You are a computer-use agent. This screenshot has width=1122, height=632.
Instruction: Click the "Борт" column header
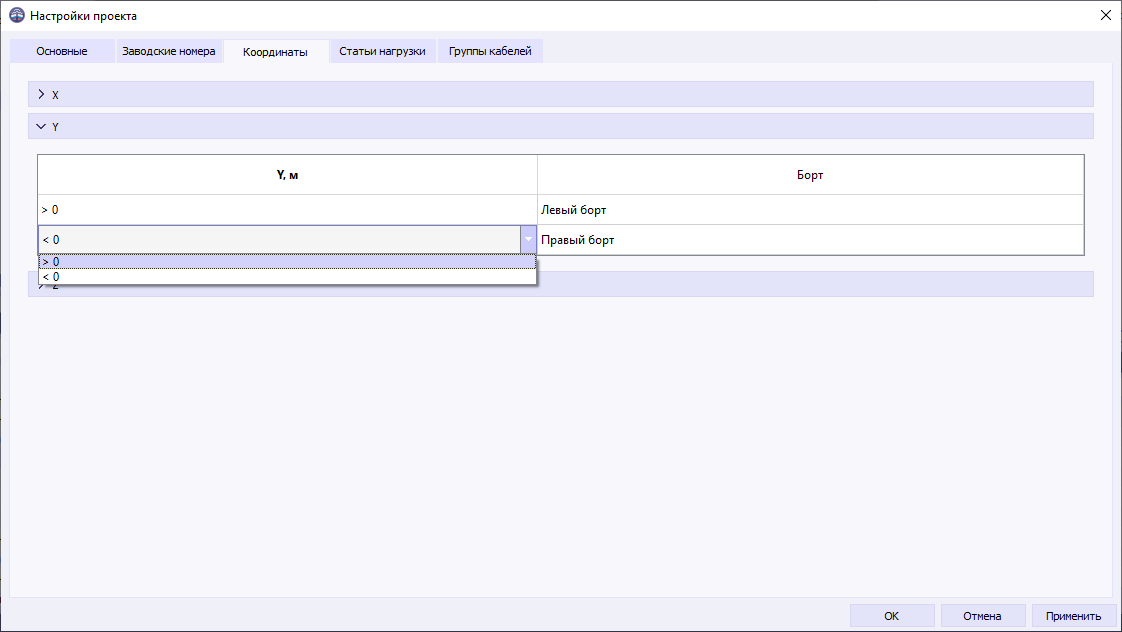810,174
